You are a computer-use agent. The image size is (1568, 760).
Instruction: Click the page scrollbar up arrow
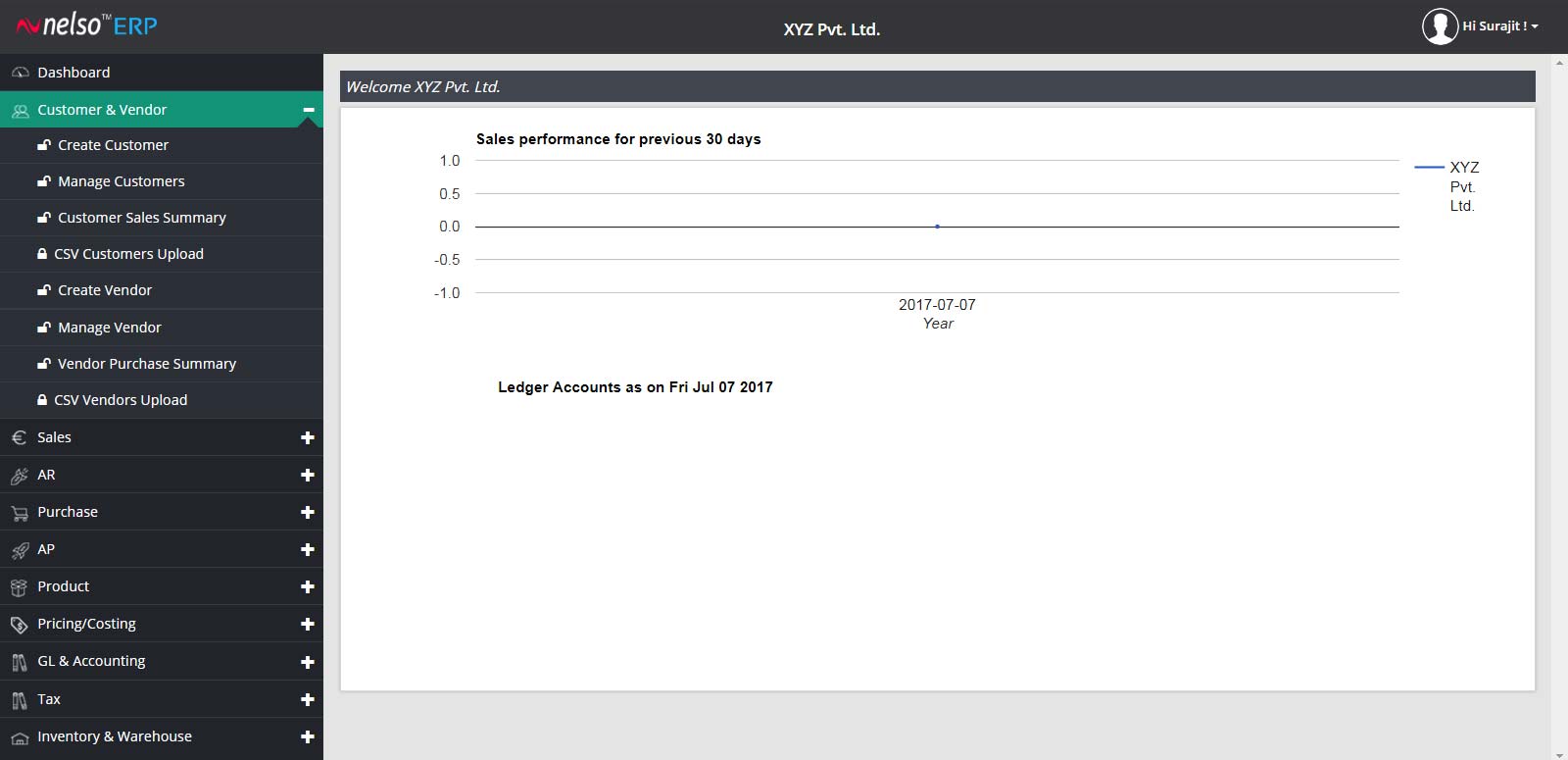tap(1559, 62)
